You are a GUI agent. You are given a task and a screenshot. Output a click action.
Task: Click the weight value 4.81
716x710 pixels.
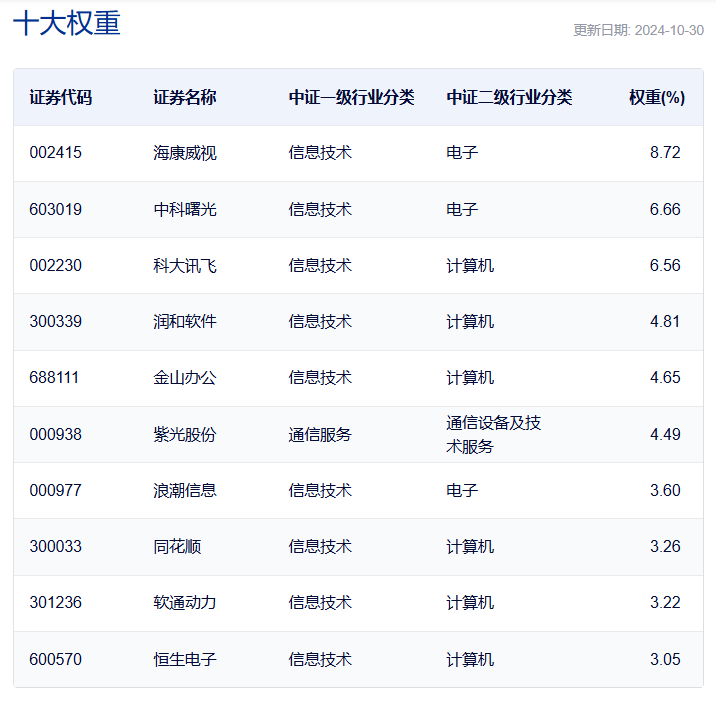click(665, 321)
